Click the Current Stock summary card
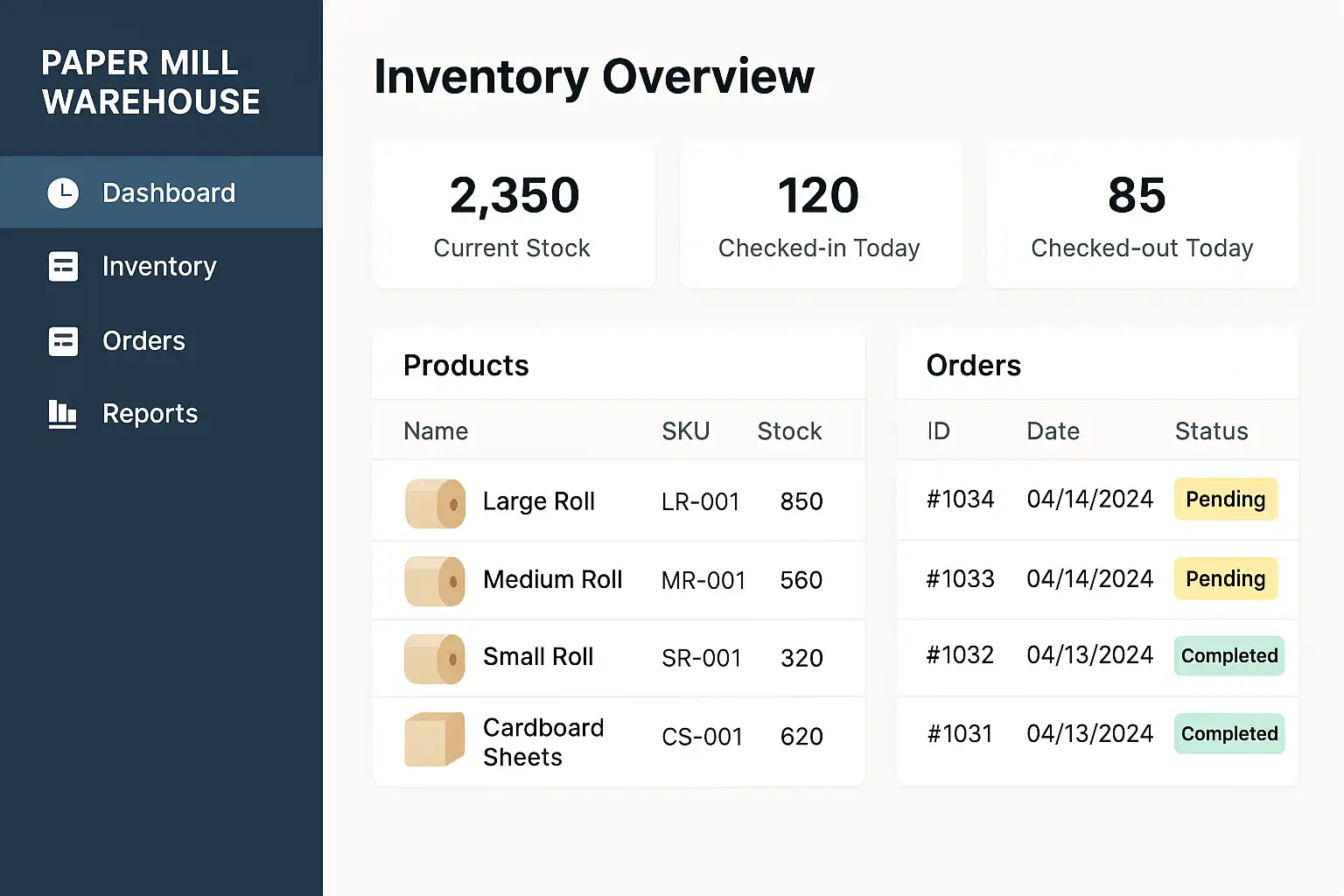Image resolution: width=1344 pixels, height=896 pixels. pos(514,215)
